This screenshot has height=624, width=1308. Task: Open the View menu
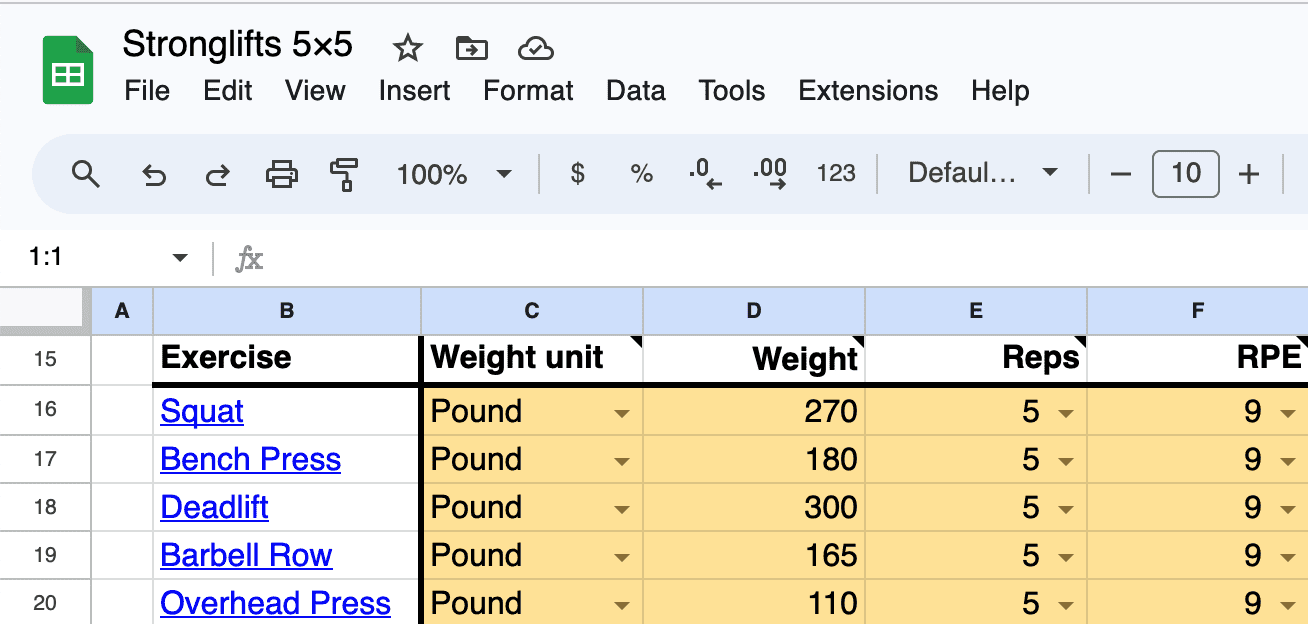click(315, 91)
